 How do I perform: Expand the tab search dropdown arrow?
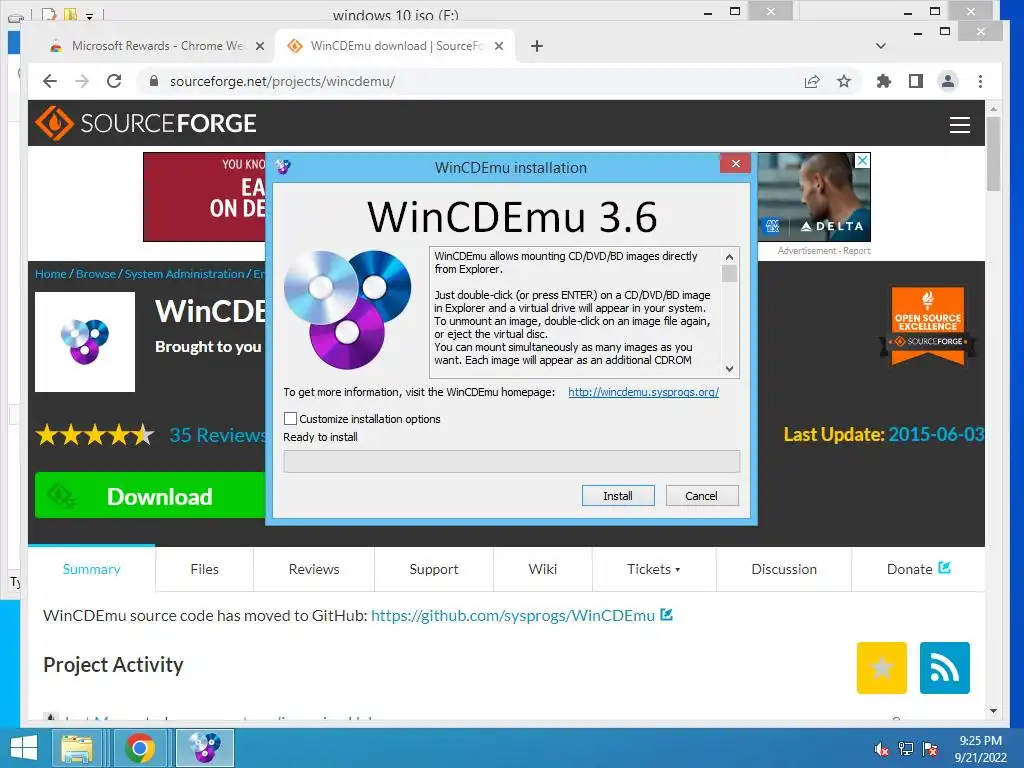(x=880, y=46)
